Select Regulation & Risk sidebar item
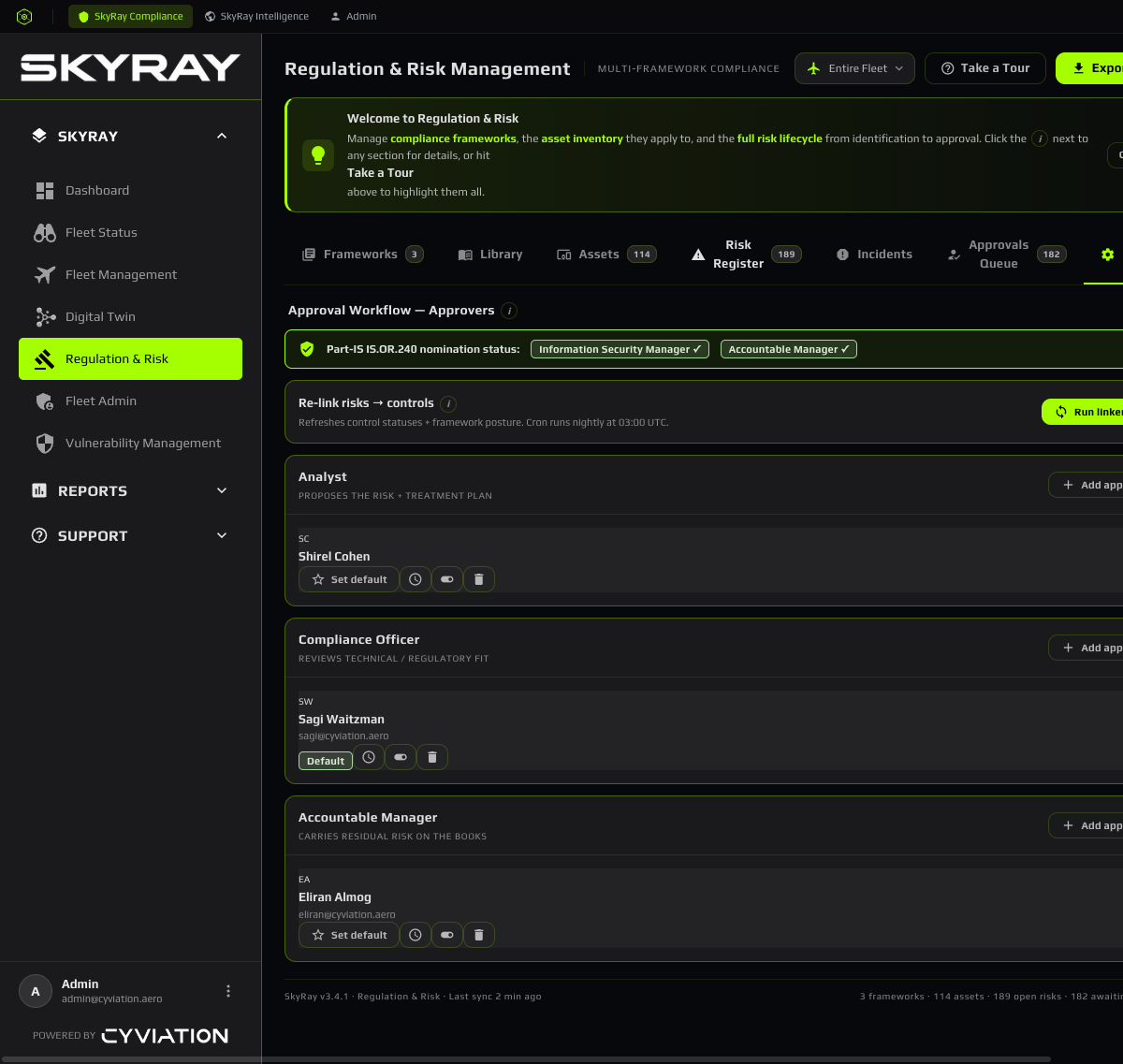This screenshot has width=1123, height=1064. [130, 358]
